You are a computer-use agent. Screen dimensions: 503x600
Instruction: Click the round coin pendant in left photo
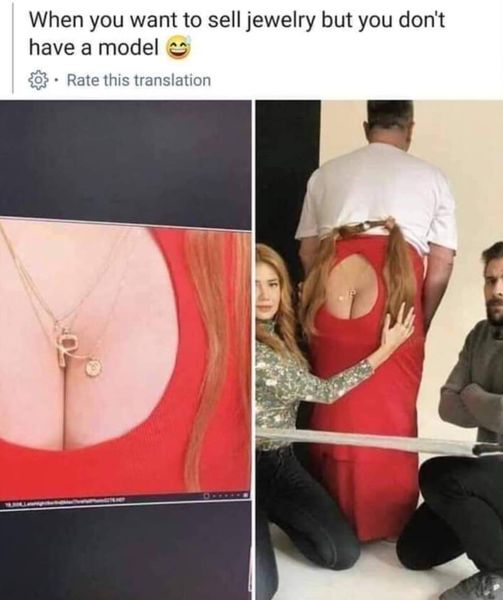(92, 368)
